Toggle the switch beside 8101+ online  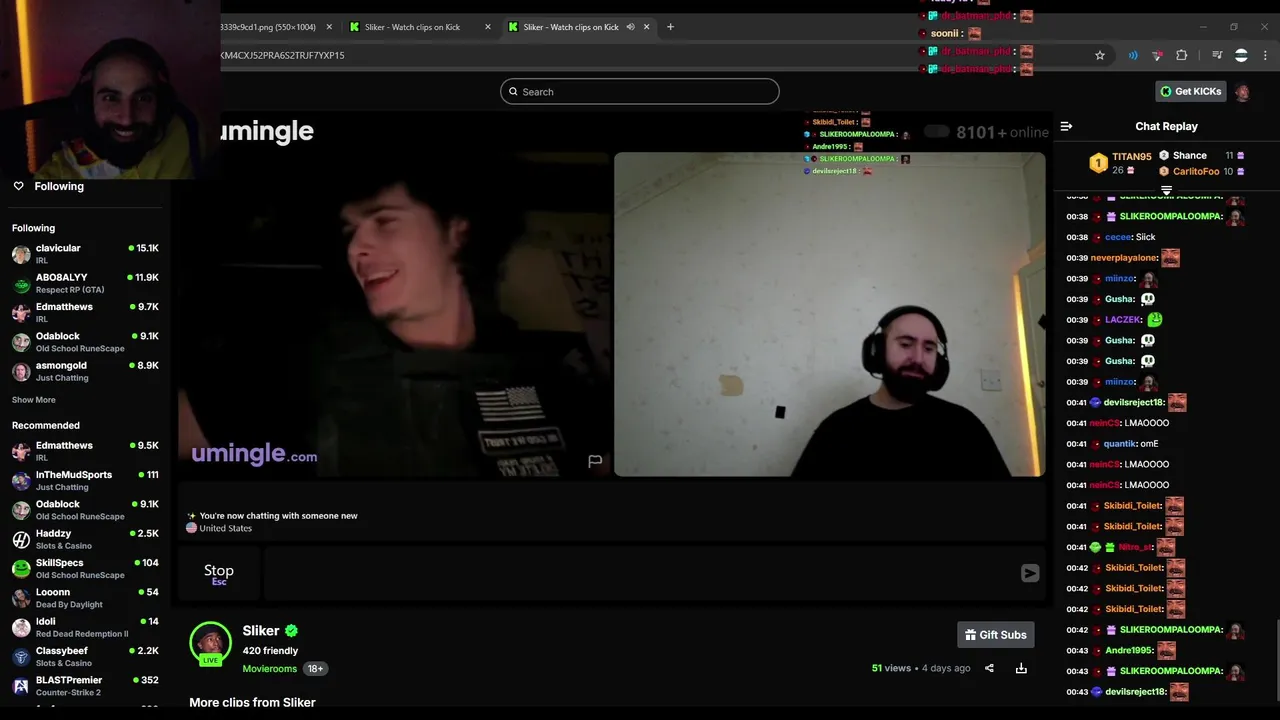pyautogui.click(x=937, y=131)
